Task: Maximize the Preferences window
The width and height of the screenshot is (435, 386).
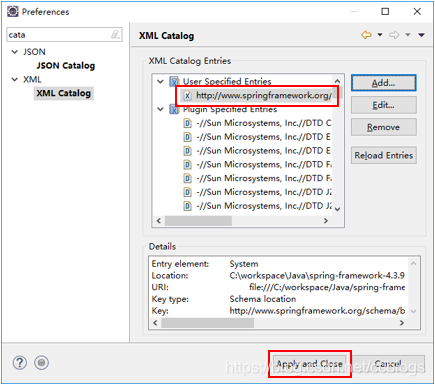Action: click(x=385, y=12)
